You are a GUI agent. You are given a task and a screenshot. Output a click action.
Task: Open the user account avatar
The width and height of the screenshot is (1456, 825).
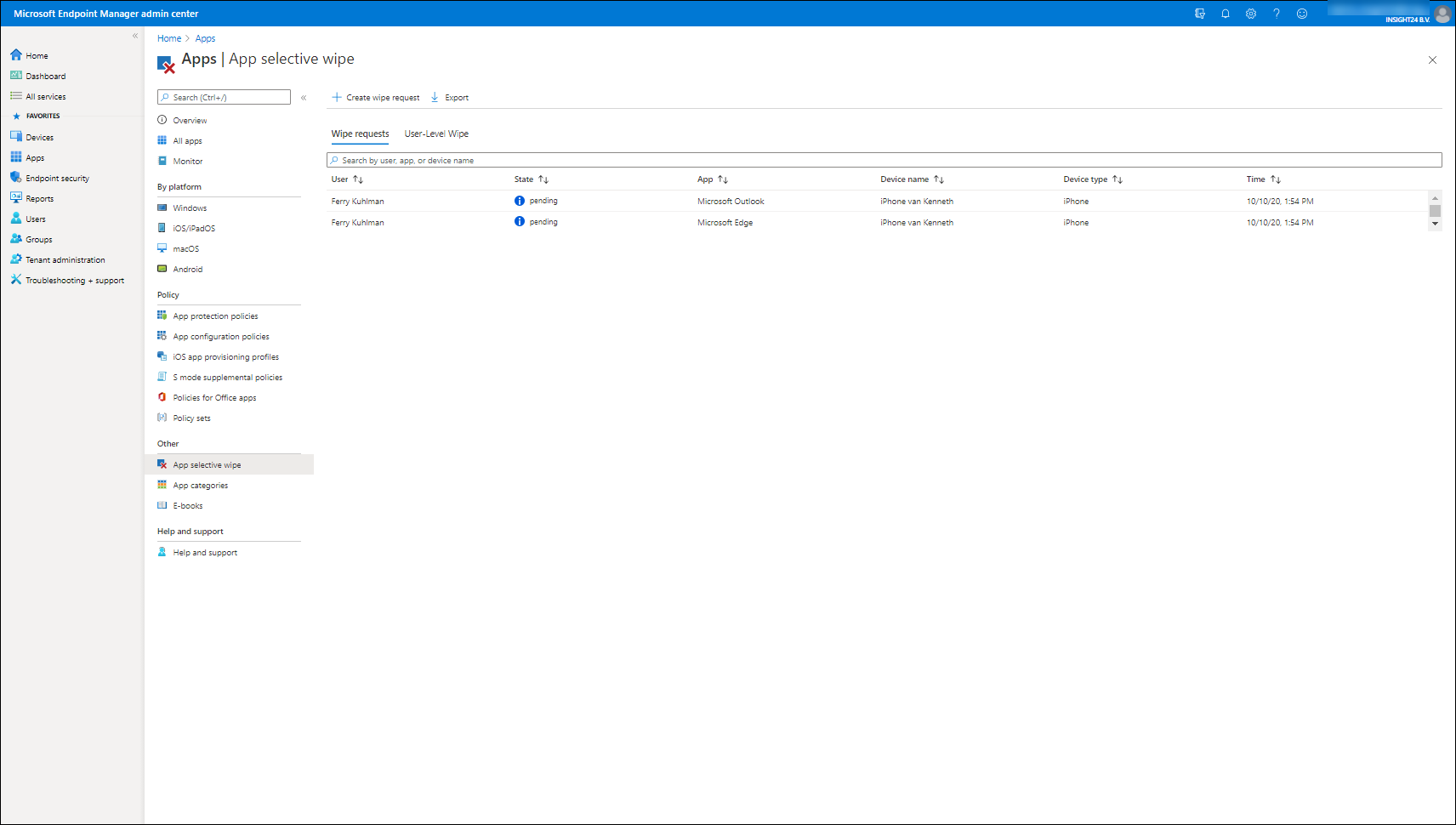coord(1442,14)
